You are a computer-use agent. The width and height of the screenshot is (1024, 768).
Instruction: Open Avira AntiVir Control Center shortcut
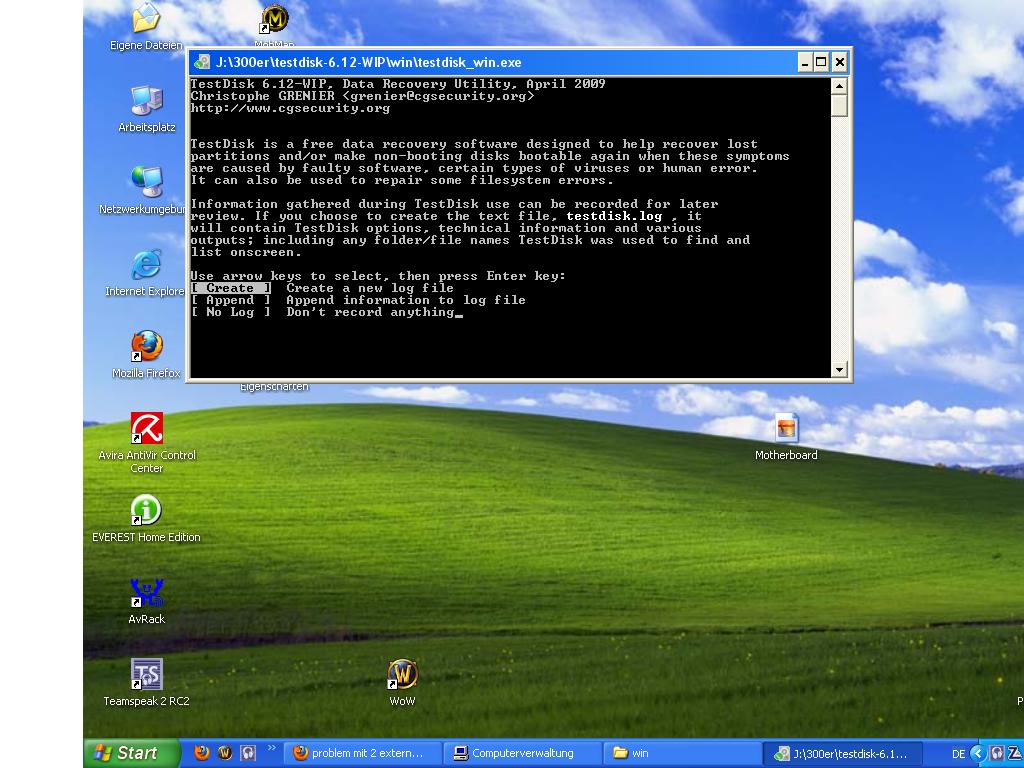coord(146,442)
